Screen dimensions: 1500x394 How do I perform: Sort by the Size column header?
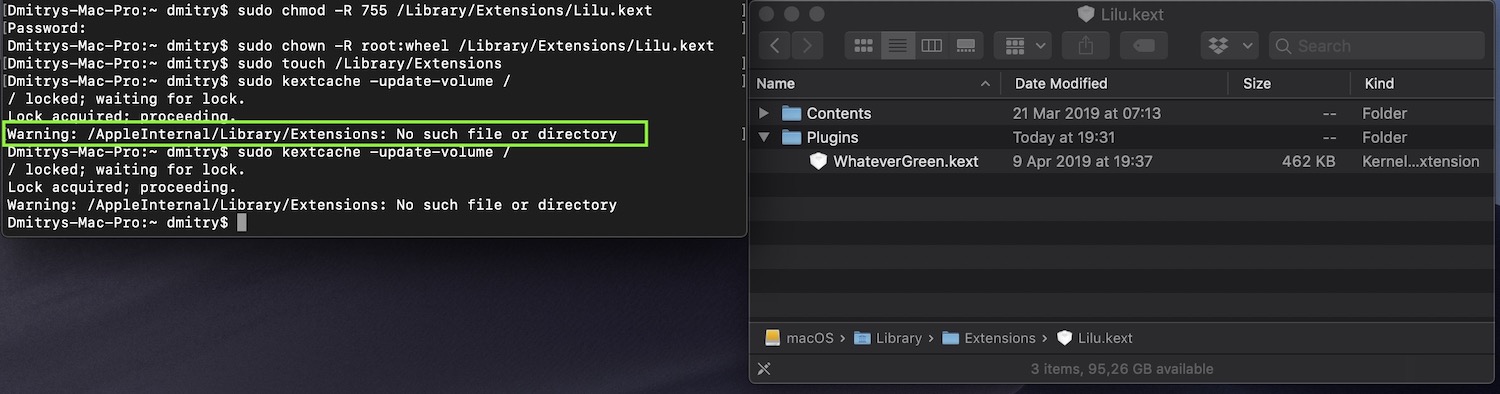coord(1257,84)
